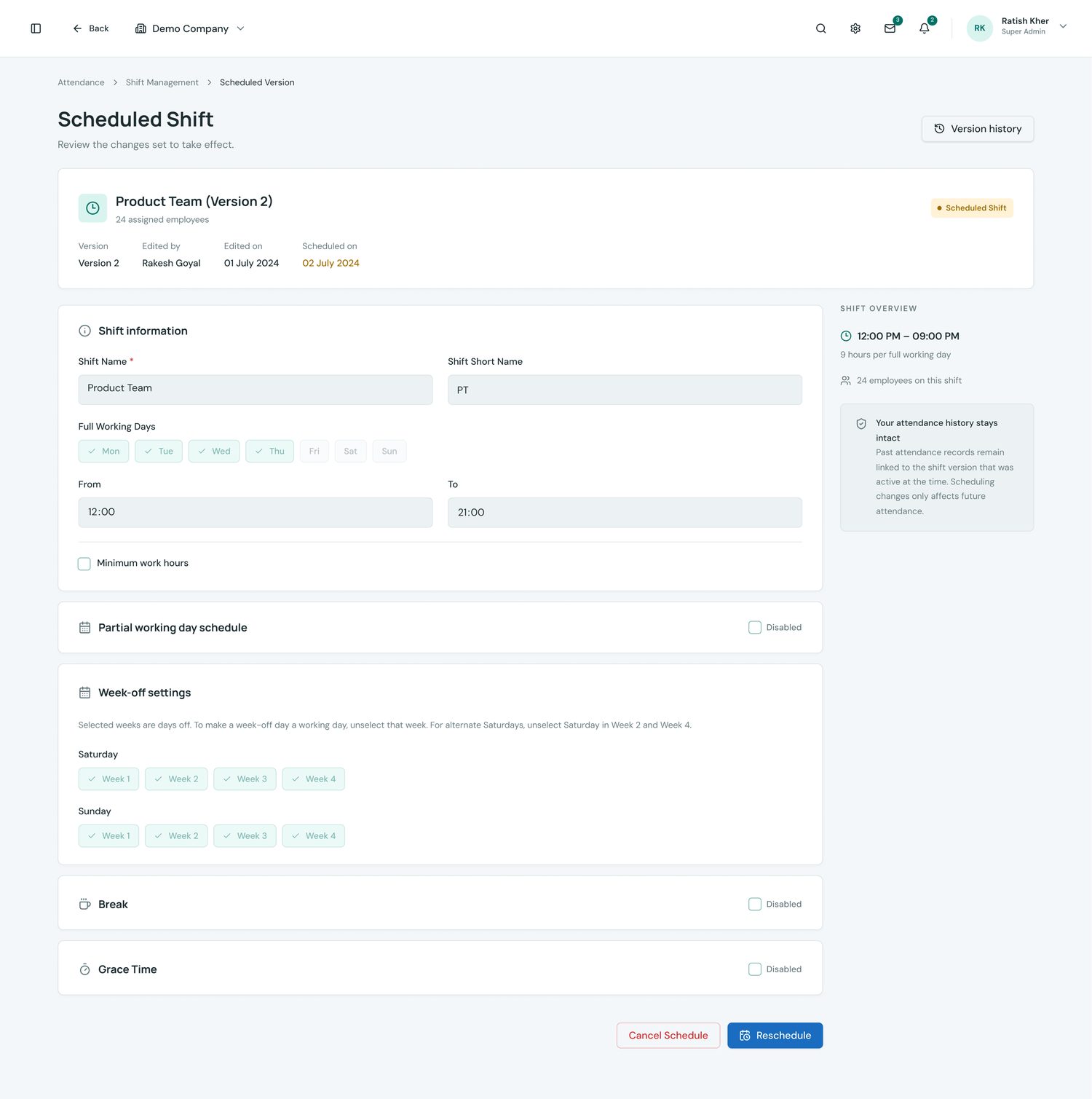Screen dimensions: 1092x1099
Task: Click the '02 July 2024' scheduled date
Action: click(331, 263)
